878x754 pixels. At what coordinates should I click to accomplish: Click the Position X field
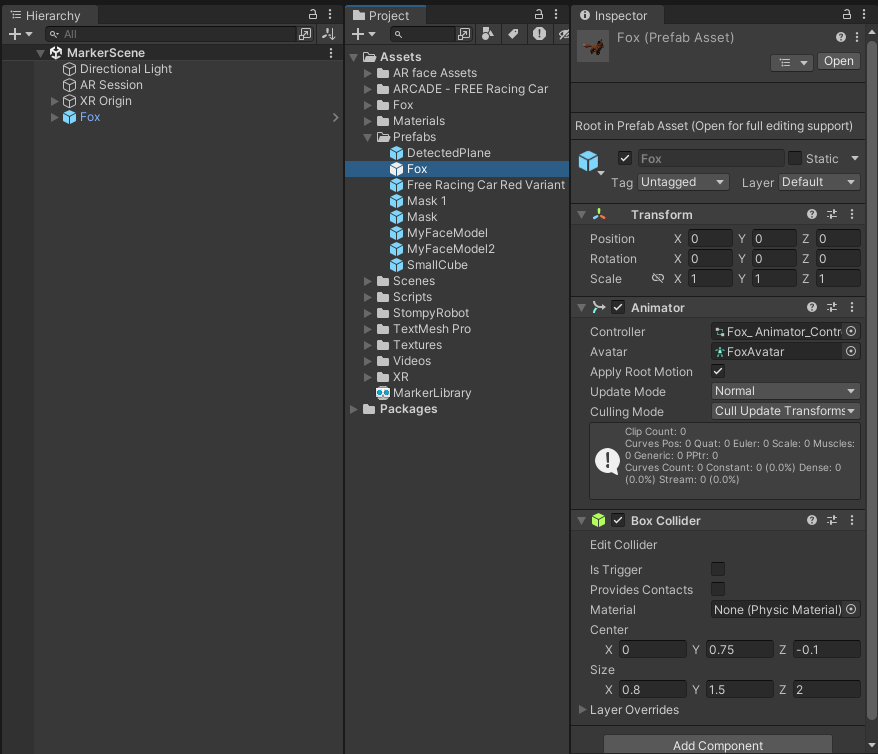pos(710,238)
